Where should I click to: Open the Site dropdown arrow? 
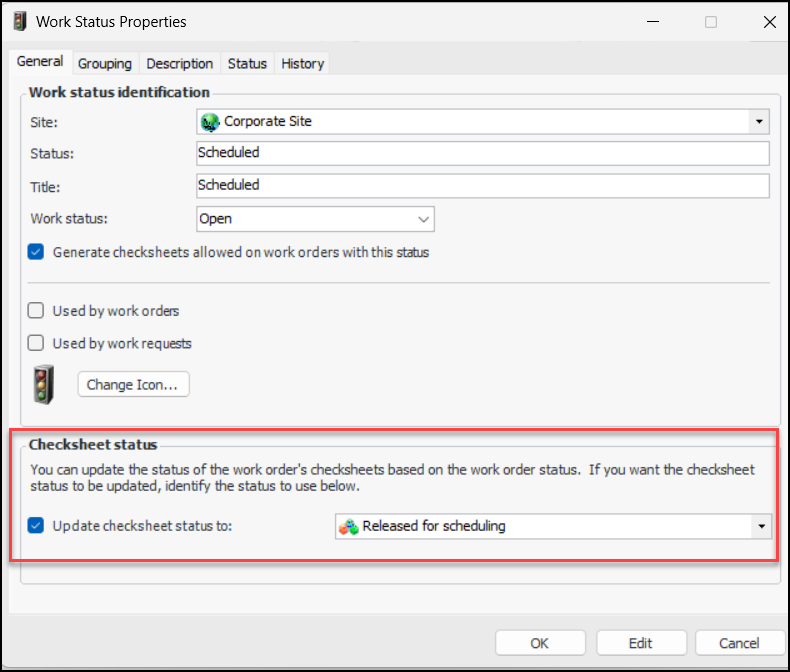coord(759,121)
